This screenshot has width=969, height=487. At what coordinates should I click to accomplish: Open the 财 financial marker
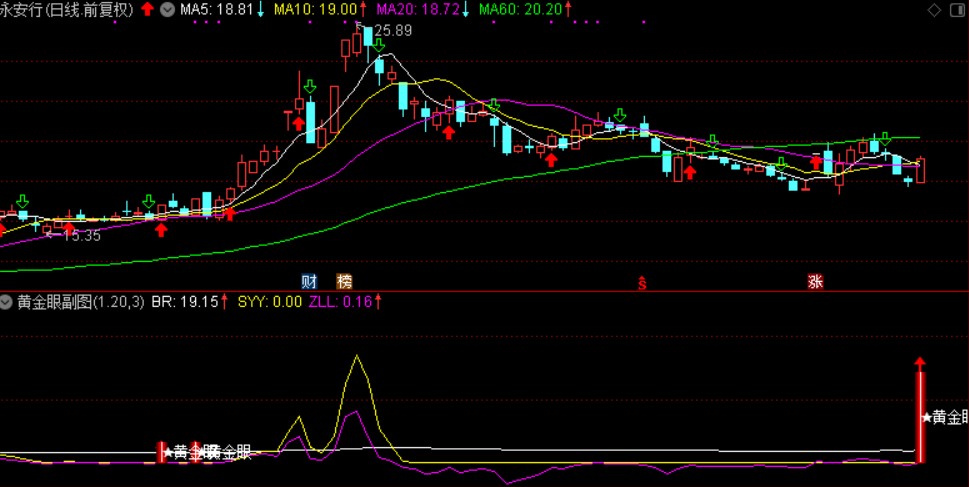309,282
